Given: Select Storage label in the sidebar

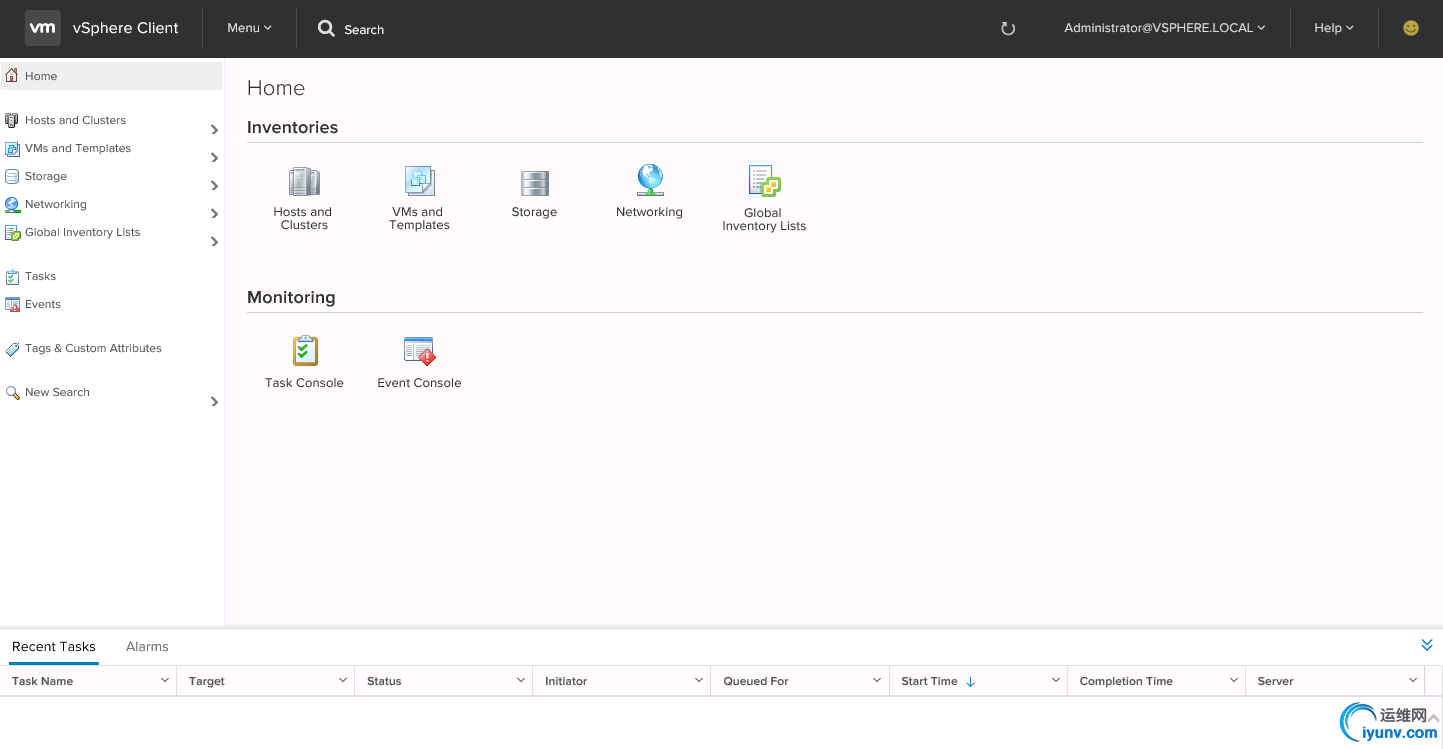Looking at the screenshot, I should point(46,176).
